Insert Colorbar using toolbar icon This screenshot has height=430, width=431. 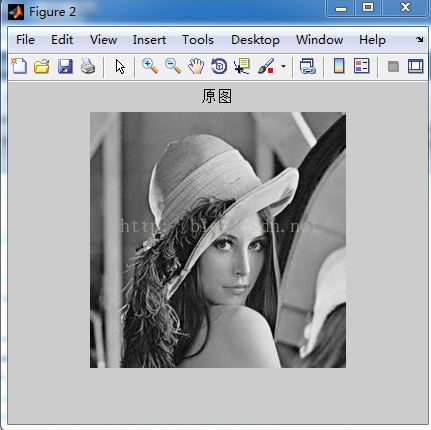tap(339, 66)
